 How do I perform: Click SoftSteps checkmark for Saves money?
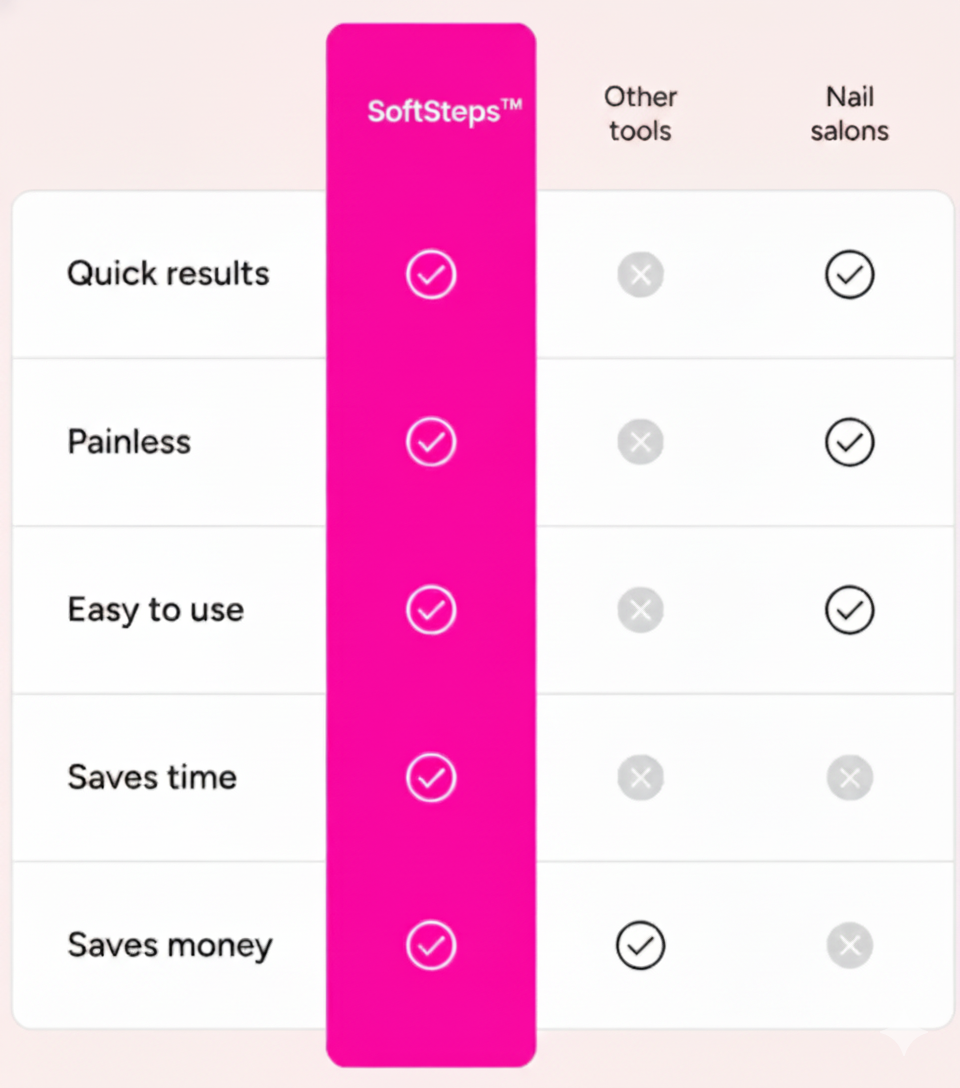pyautogui.click(x=431, y=946)
